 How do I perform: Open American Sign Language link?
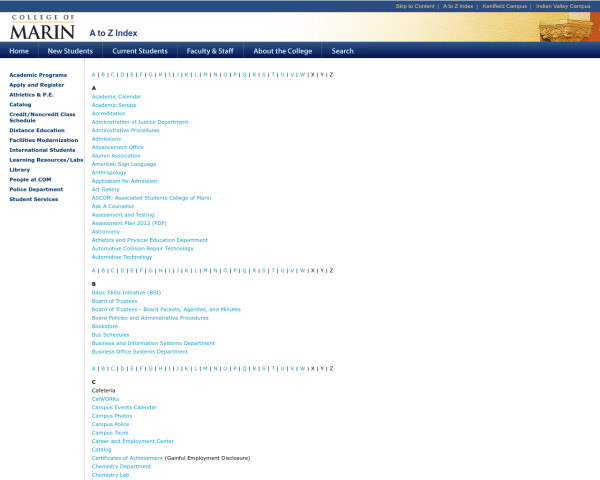124,164
